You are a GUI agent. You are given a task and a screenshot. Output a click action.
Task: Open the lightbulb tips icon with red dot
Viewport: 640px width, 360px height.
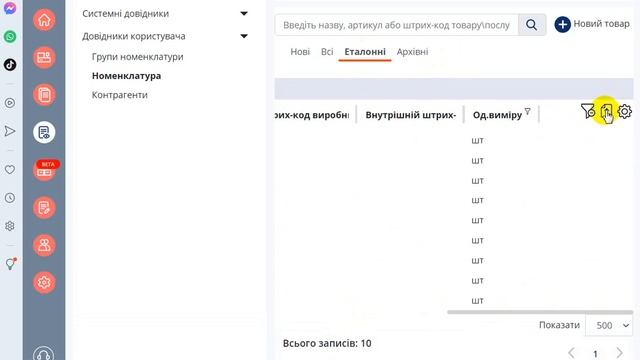(x=11, y=264)
